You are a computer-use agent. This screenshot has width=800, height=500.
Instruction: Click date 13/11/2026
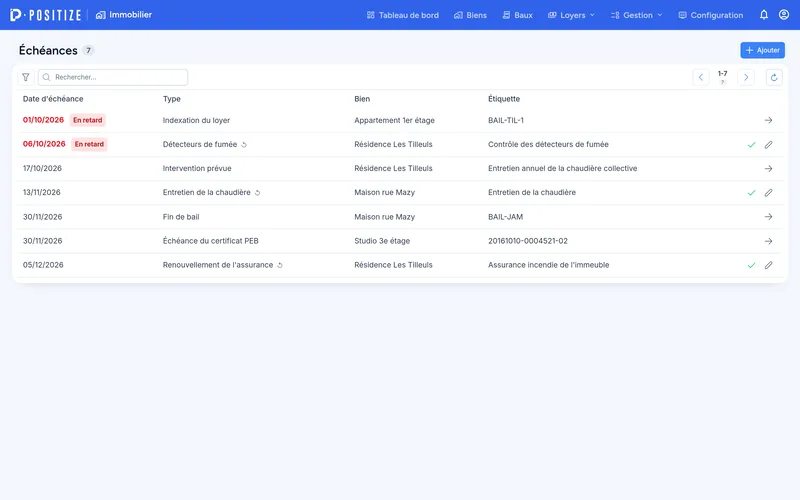click(42, 192)
